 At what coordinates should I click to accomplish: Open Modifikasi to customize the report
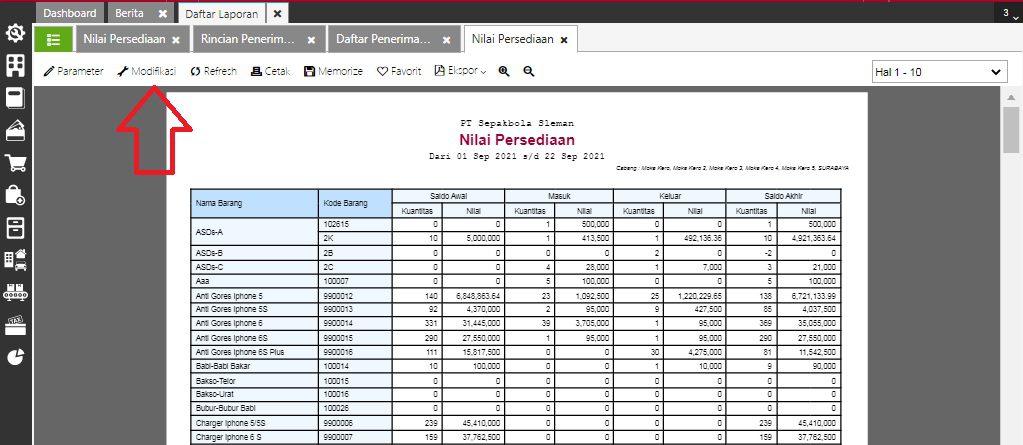pos(146,72)
